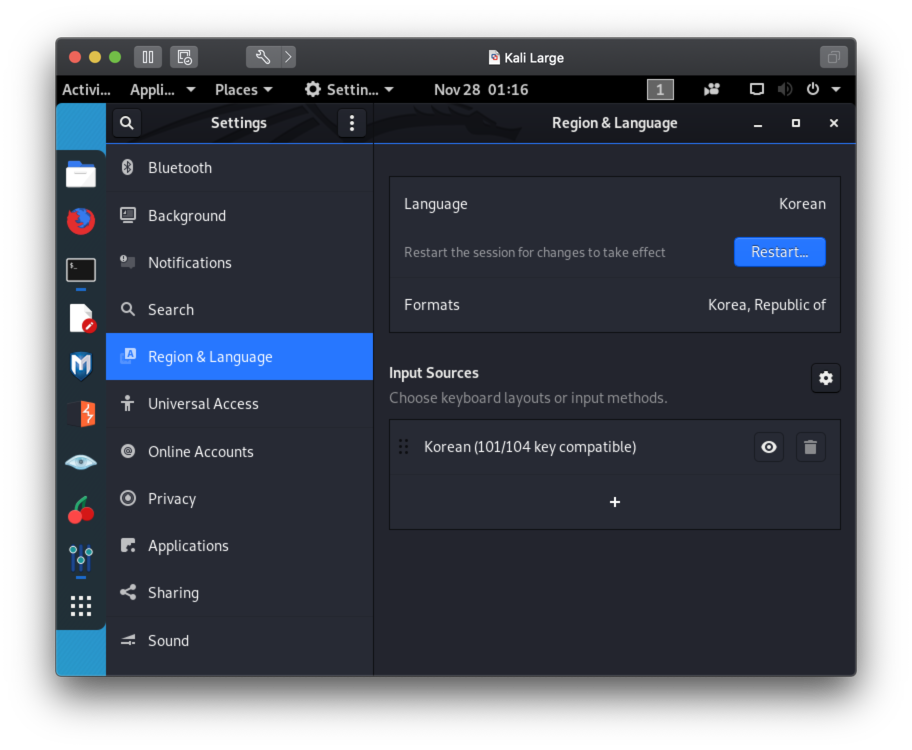The height and width of the screenshot is (750, 912).
Task: Open Online Accounts settings
Action: coord(240,452)
